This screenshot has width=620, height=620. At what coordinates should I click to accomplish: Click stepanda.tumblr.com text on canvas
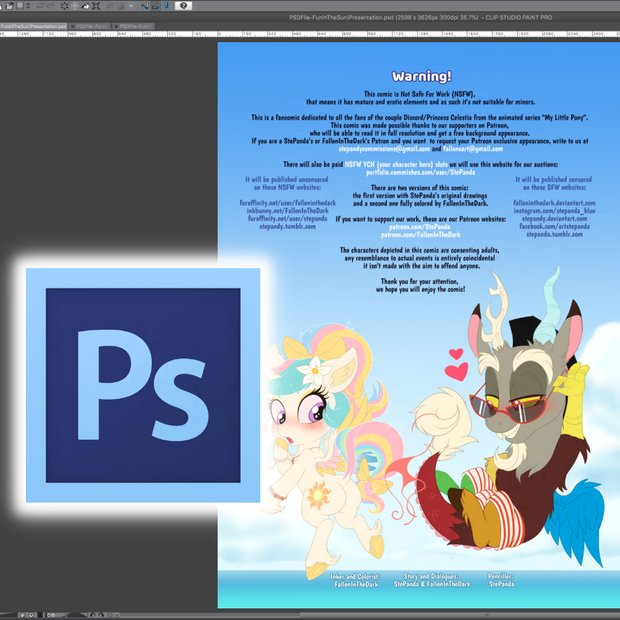554,234
